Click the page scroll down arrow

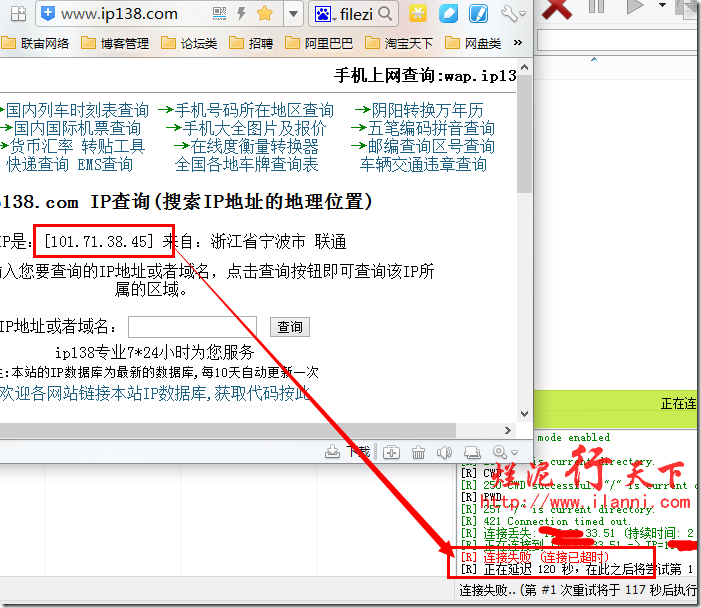[524, 414]
